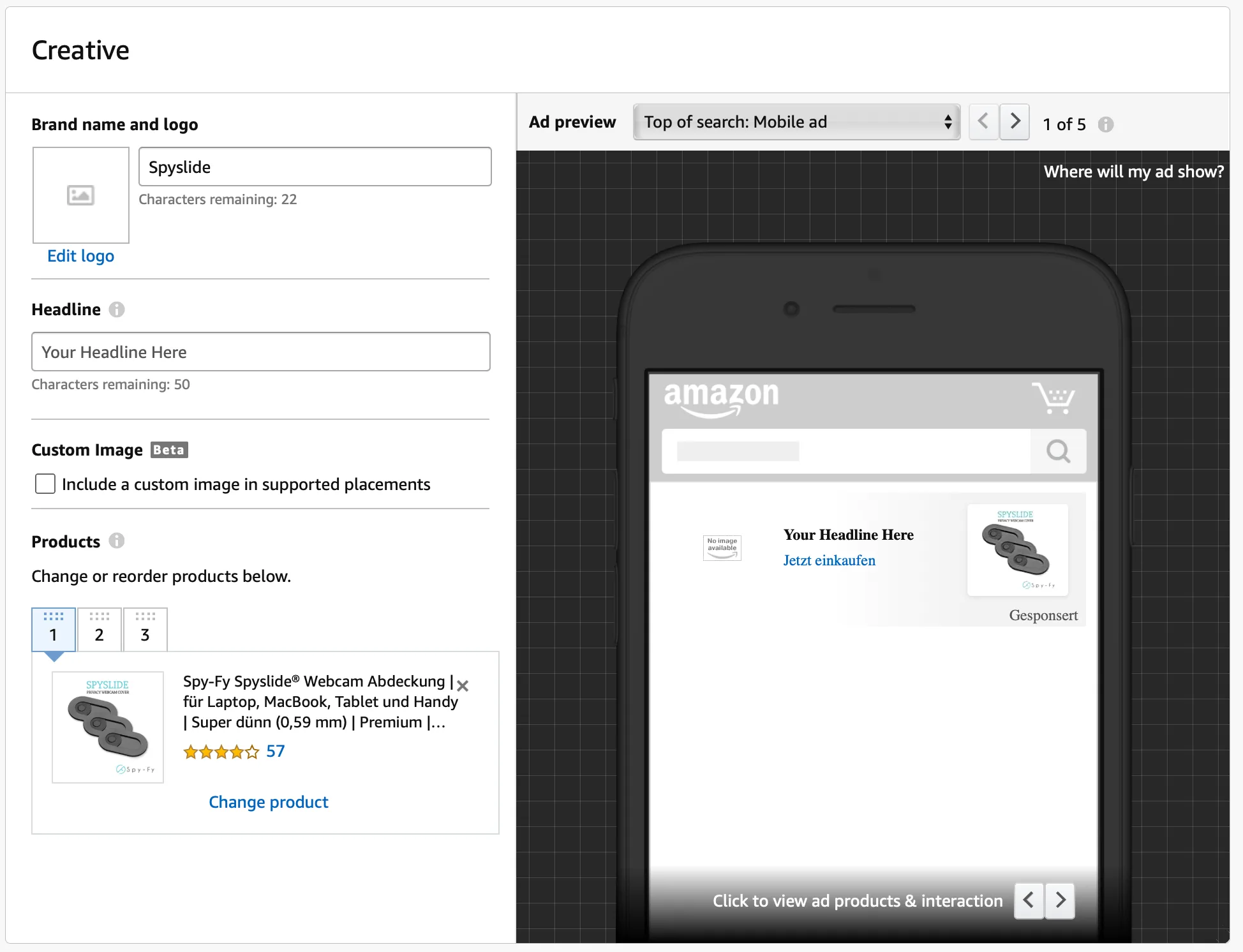Screen dimensions: 1243x952
Task: Show next ad product with right arrow
Action: [1061, 900]
